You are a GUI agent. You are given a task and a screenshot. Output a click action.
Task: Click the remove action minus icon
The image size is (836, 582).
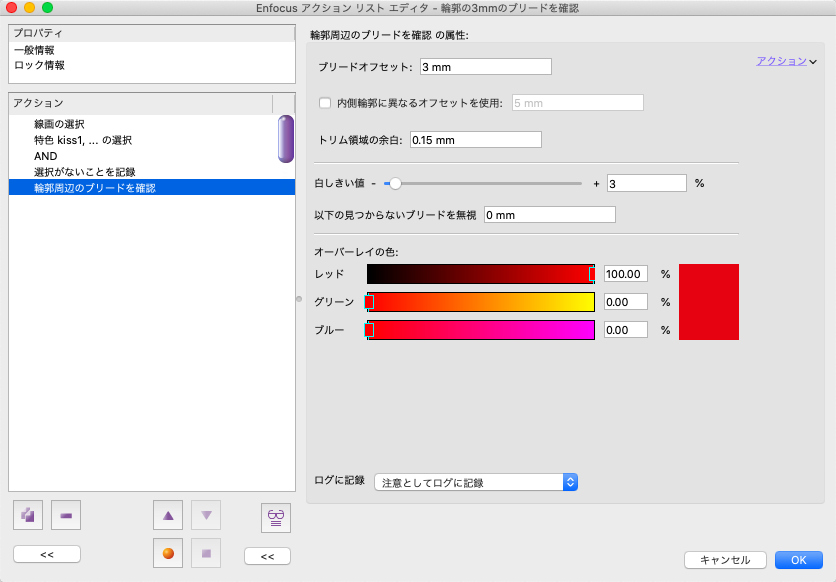tap(66, 515)
